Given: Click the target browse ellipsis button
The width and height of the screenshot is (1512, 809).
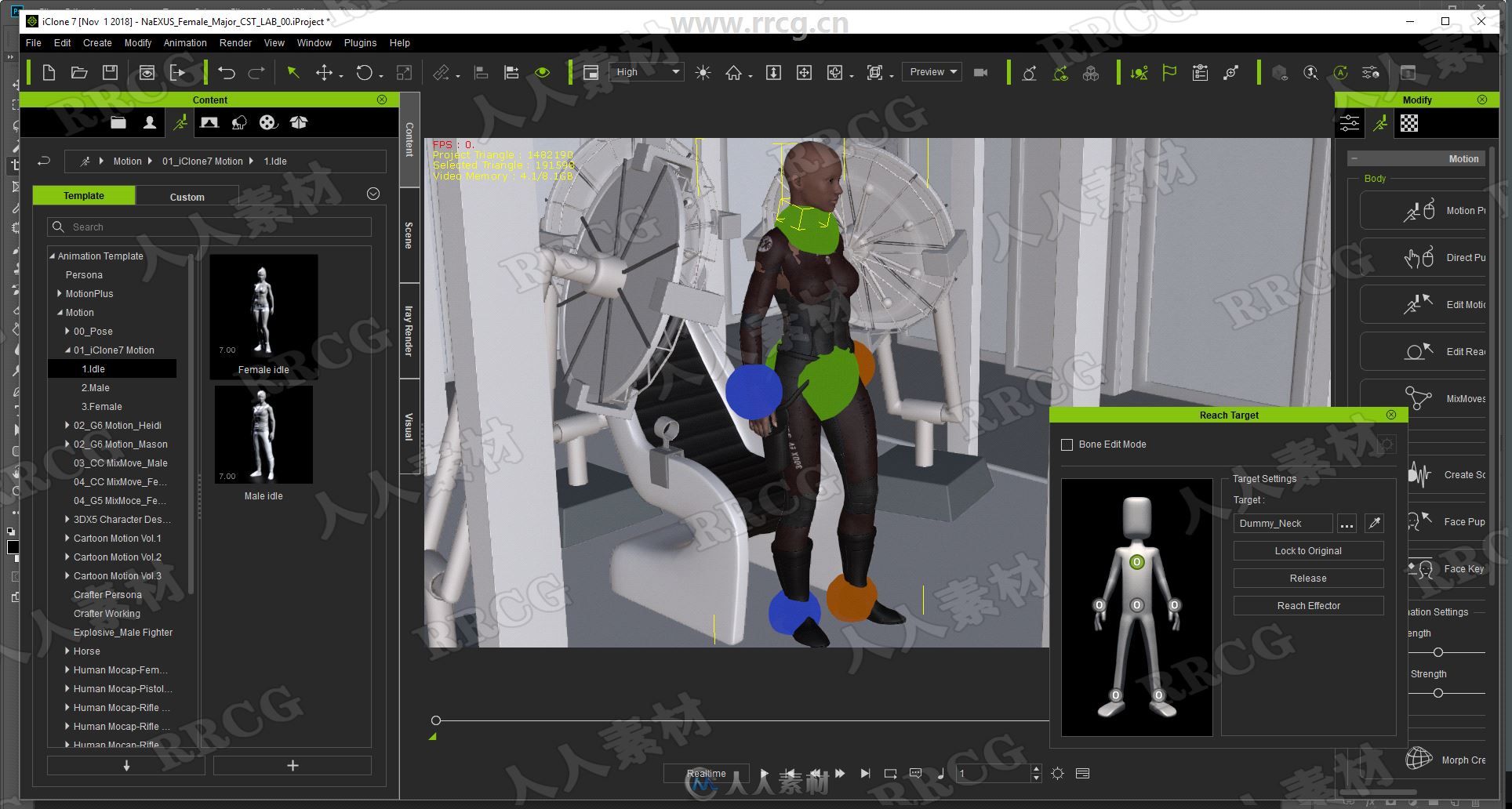Looking at the screenshot, I should pos(1347,523).
